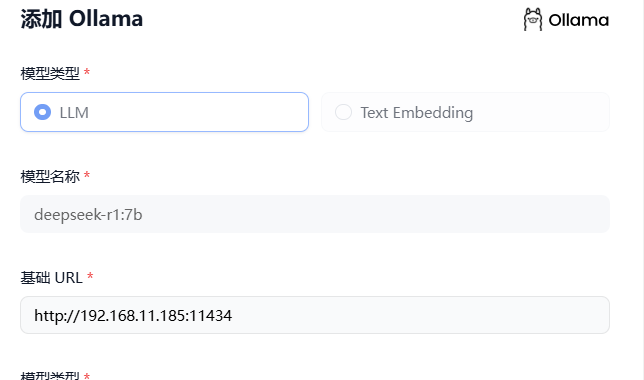Click the first 模型类型 field label

pos(50,74)
